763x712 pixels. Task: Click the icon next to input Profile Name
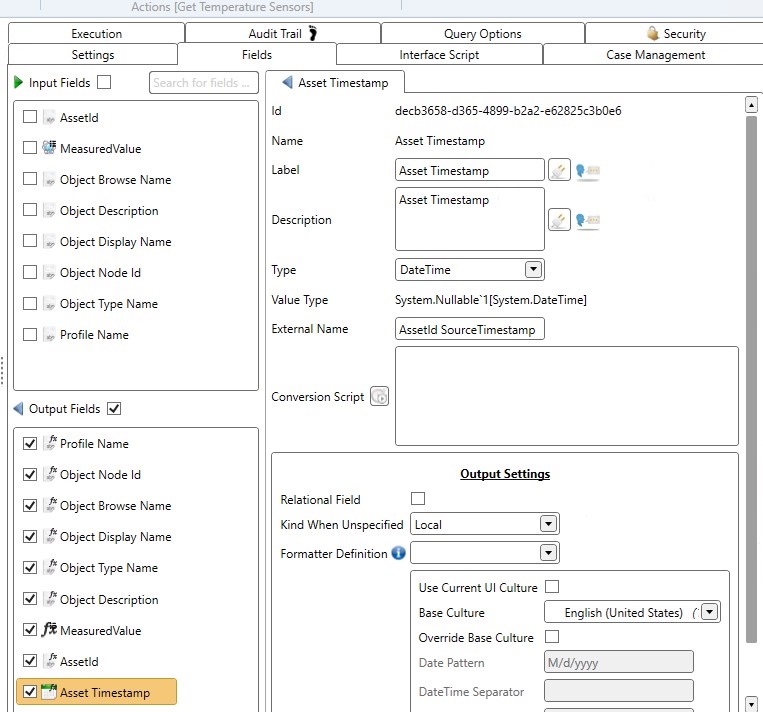[49, 335]
